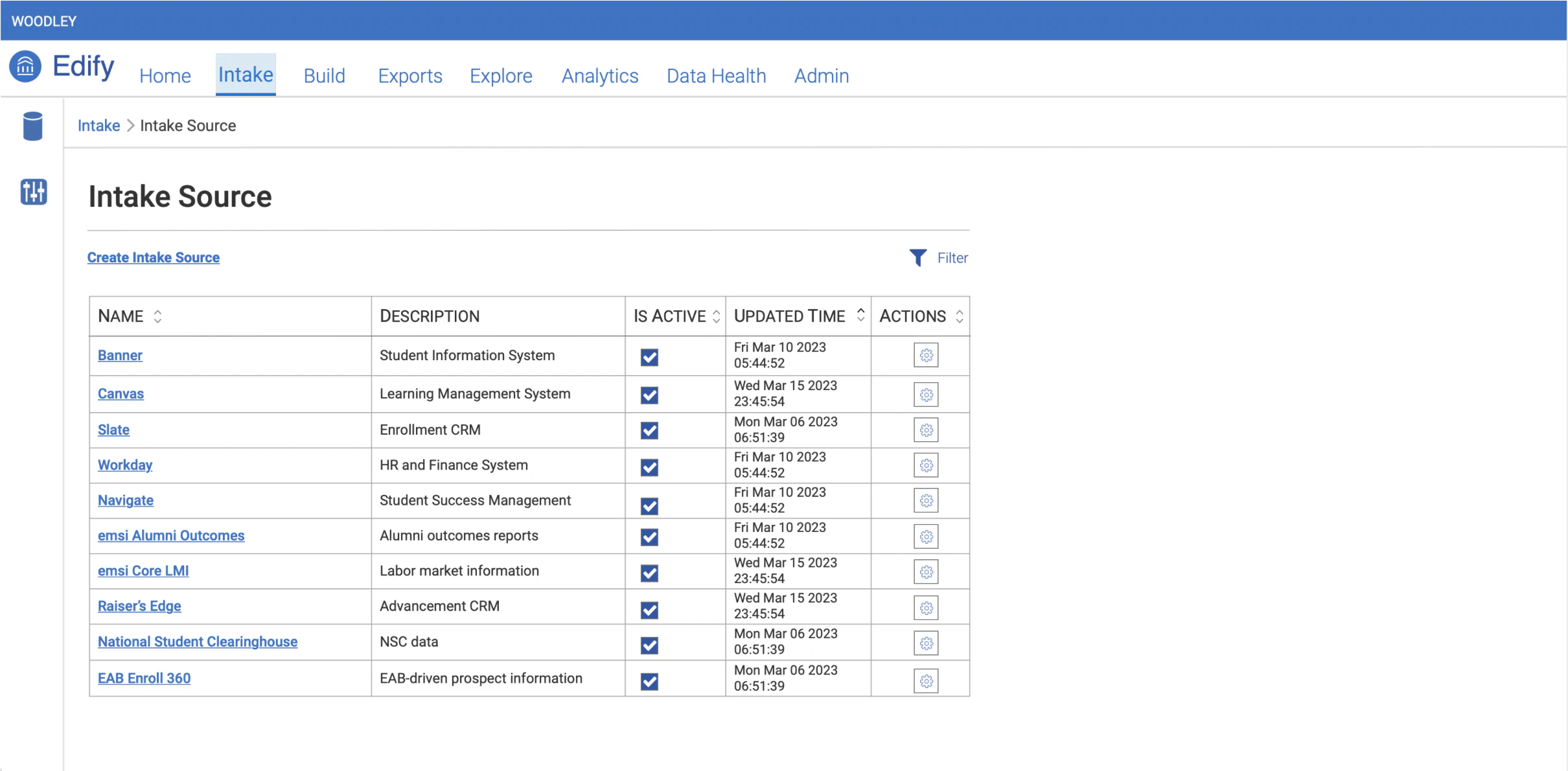
Task: Toggle Is Active for National Student Clearinghouse
Action: [649, 645]
